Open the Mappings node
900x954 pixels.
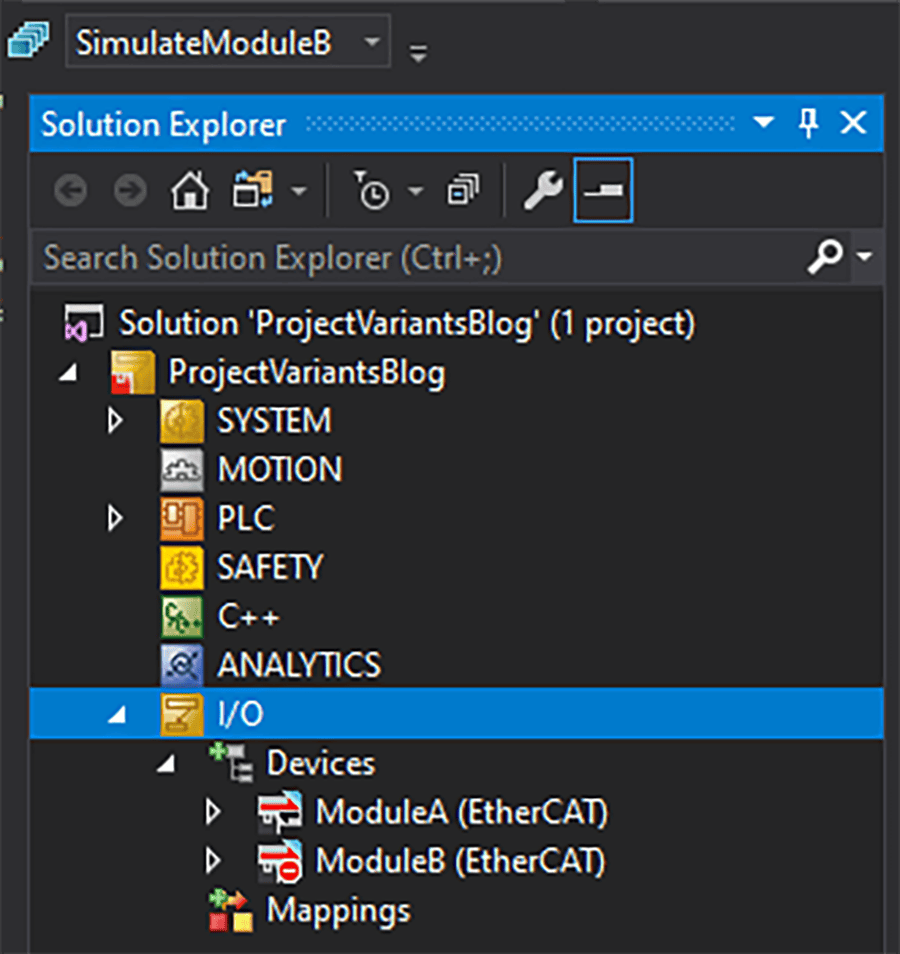337,910
